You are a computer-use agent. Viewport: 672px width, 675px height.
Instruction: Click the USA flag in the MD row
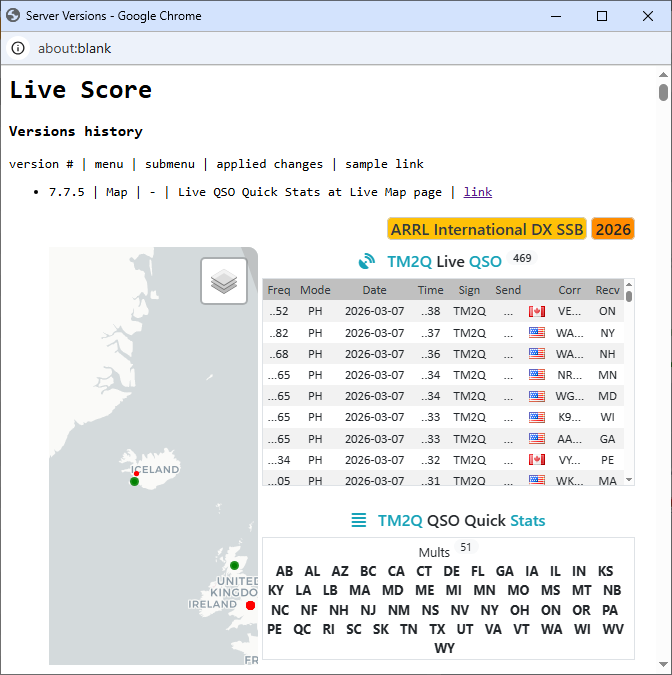(537, 396)
